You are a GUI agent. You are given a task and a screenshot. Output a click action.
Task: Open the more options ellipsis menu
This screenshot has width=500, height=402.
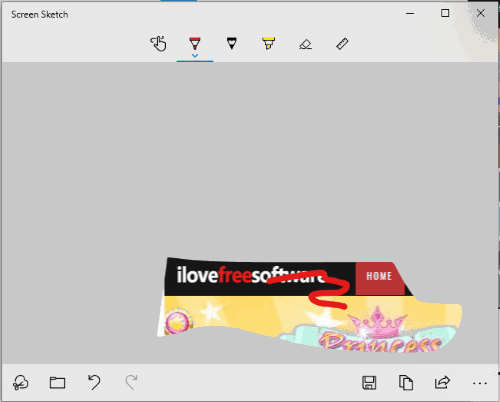pos(480,383)
